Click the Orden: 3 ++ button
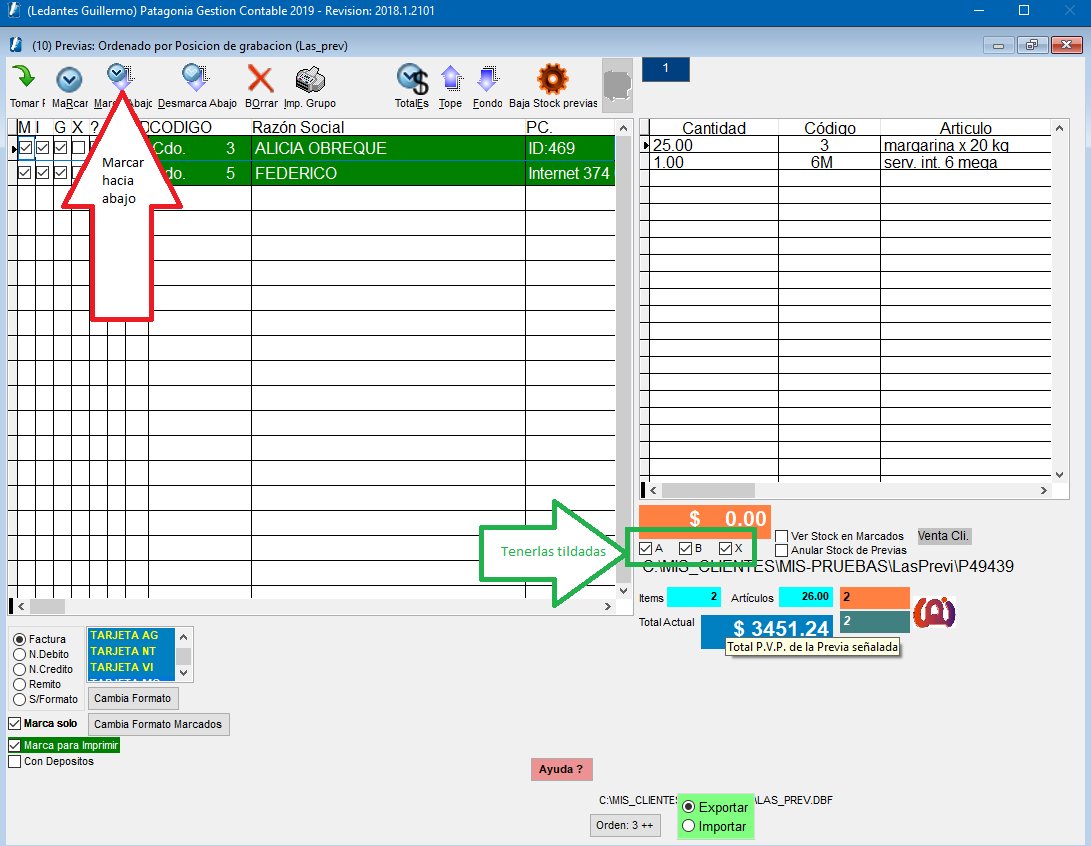1091x846 pixels. pyautogui.click(x=625, y=825)
